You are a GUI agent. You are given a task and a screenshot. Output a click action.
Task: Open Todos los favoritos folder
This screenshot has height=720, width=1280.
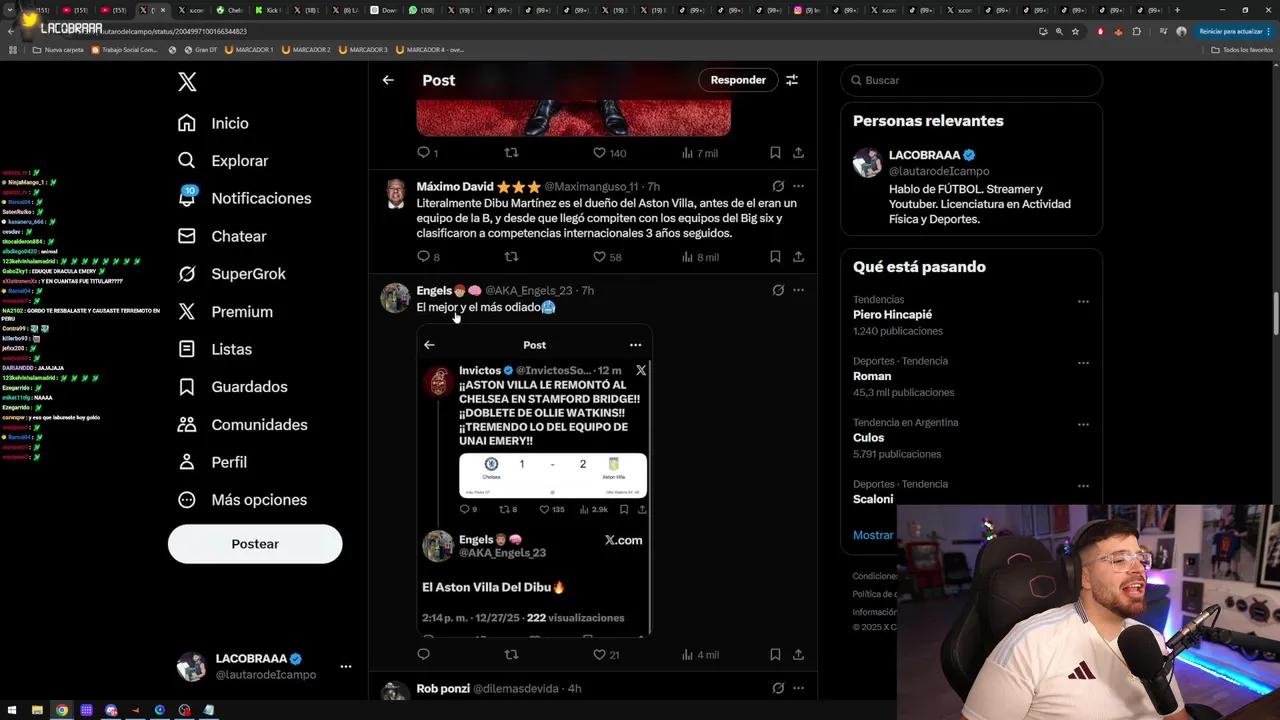pyautogui.click(x=1242, y=49)
